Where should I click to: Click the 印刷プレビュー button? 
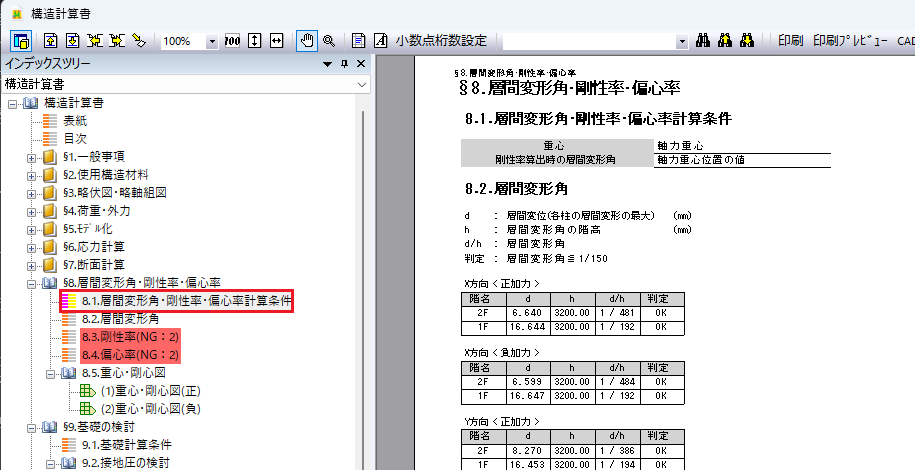849,41
